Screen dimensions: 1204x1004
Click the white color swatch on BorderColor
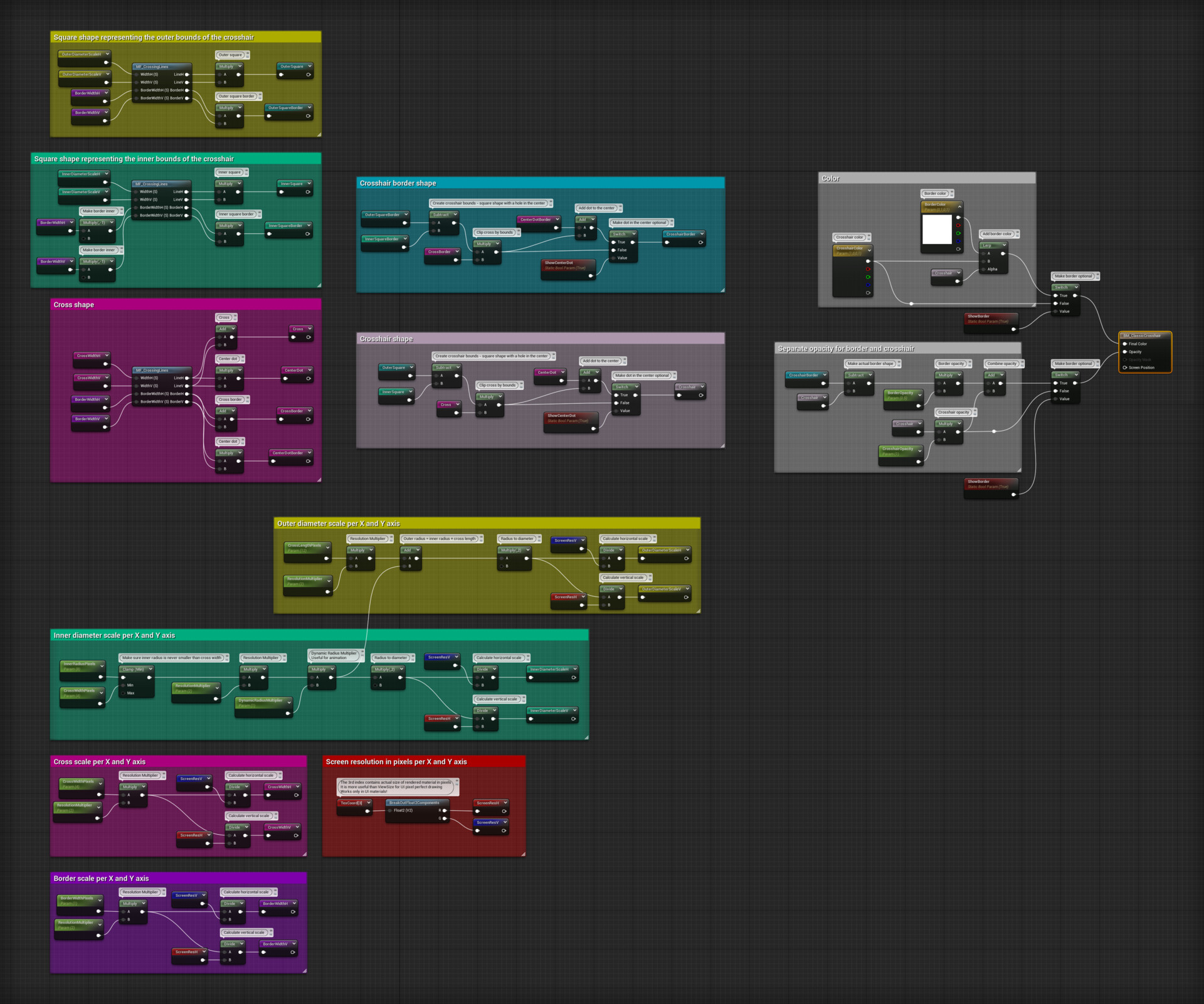[x=937, y=229]
